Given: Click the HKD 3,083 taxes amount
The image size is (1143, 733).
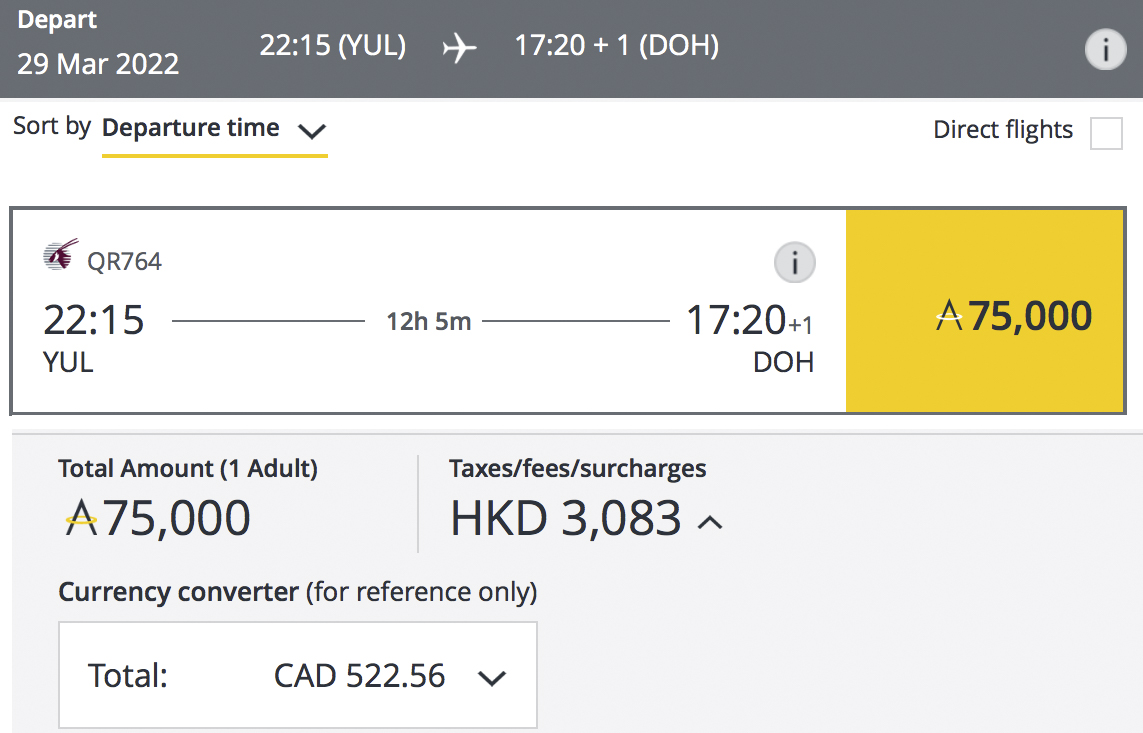Looking at the screenshot, I should point(566,519).
